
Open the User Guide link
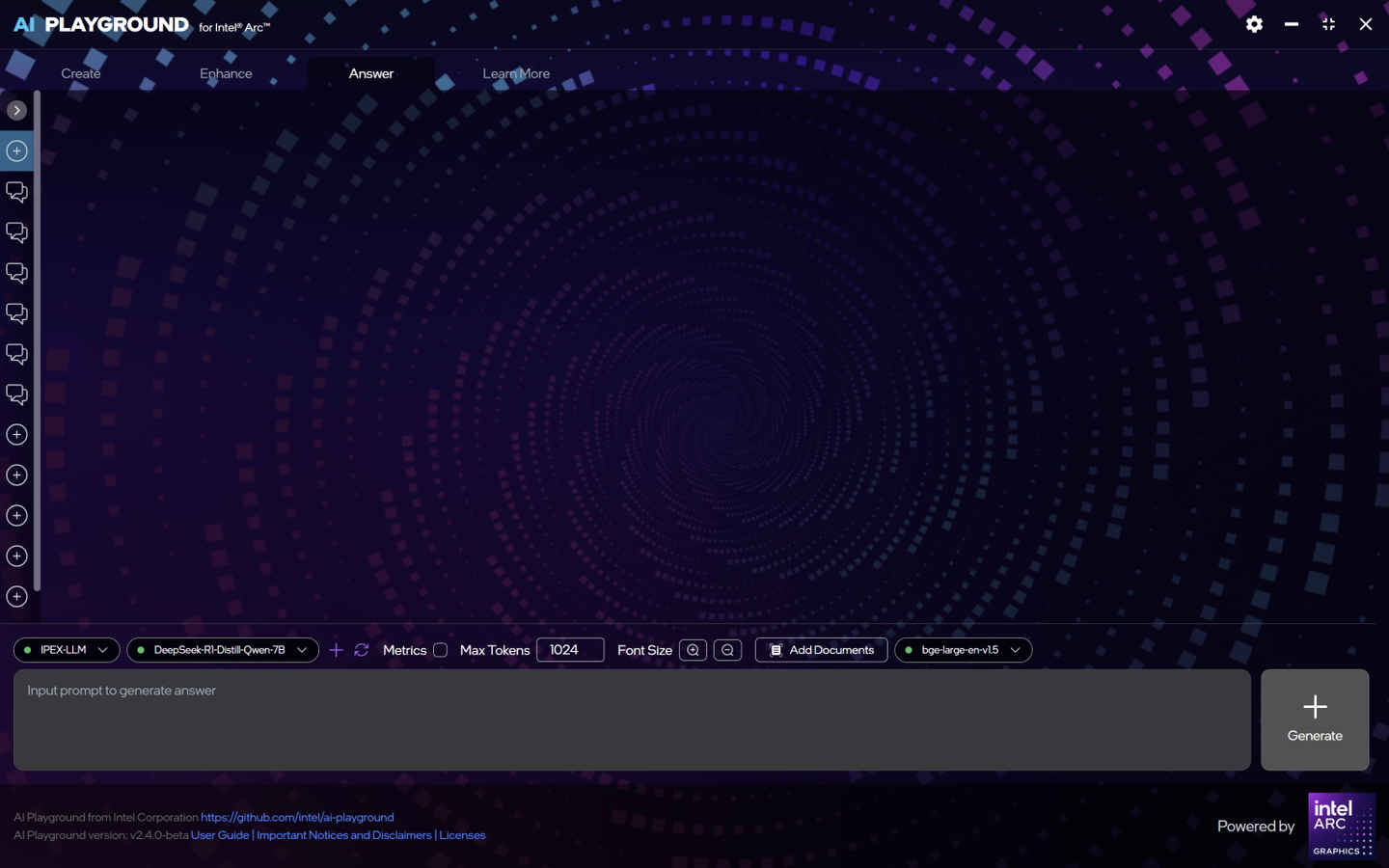(x=219, y=834)
